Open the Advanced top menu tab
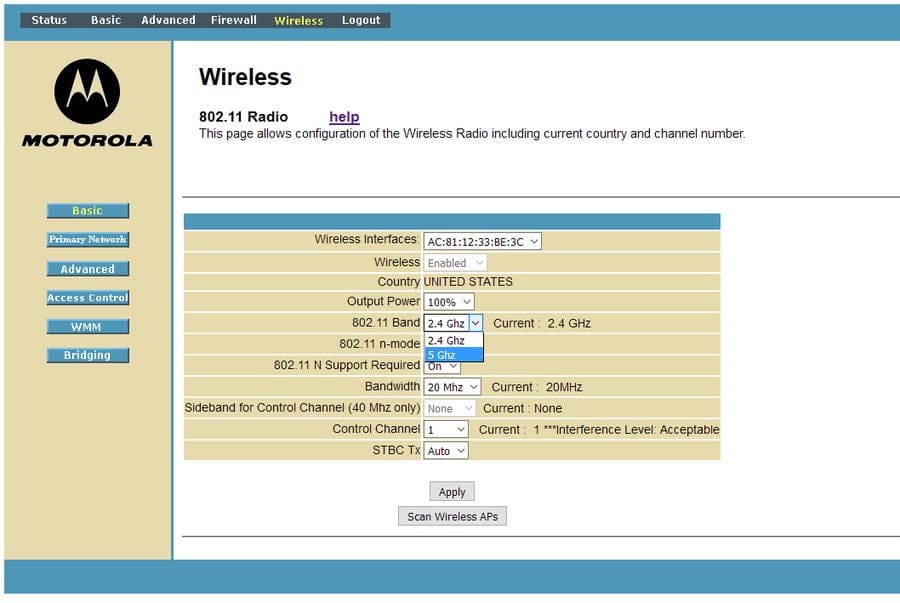The width and height of the screenshot is (900, 603). tap(168, 20)
